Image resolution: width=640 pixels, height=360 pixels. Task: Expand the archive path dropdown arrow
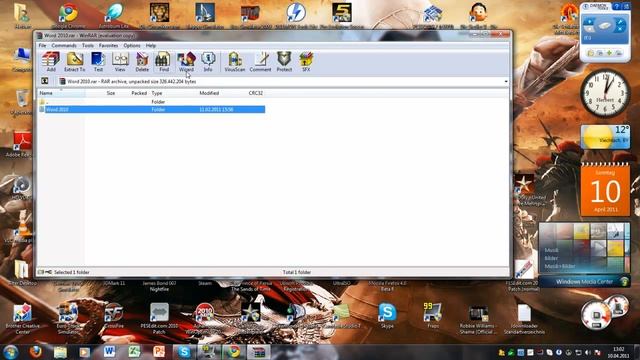click(506, 82)
